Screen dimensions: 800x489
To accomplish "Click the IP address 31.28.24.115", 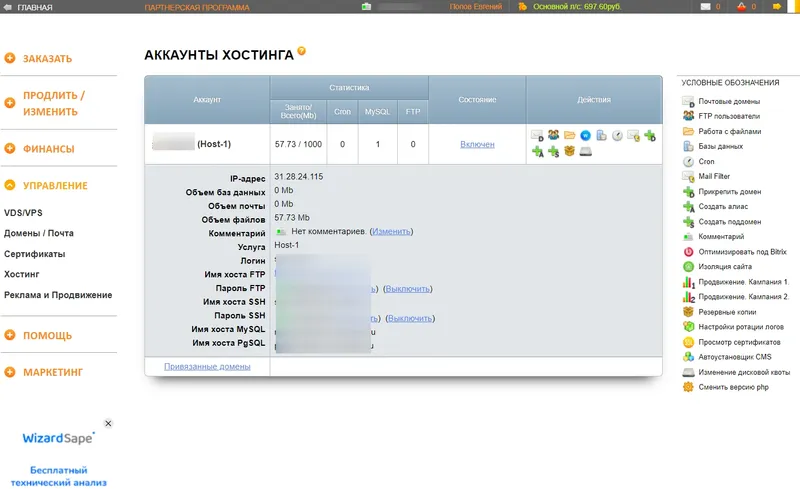I will pos(298,177).
